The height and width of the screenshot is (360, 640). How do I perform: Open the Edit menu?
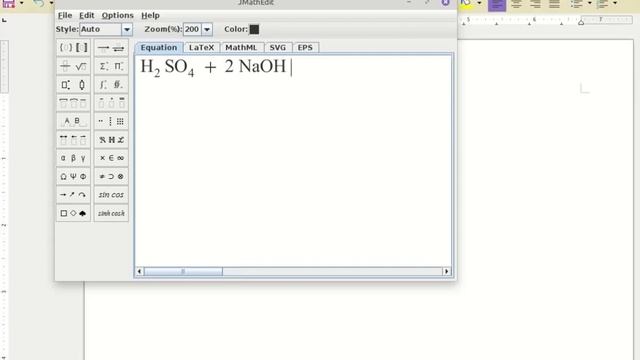[87, 16]
